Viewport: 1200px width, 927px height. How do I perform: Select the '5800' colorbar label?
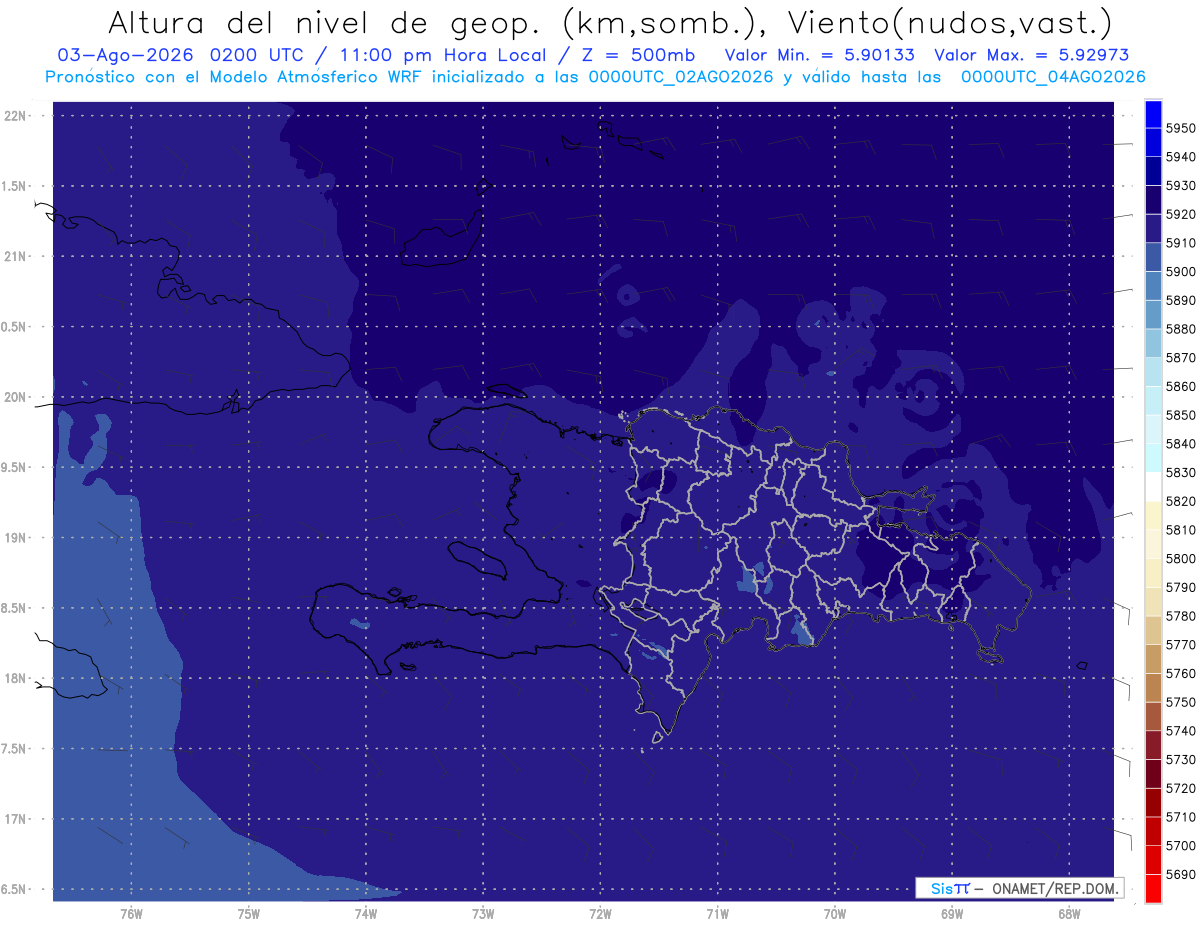click(1180, 559)
